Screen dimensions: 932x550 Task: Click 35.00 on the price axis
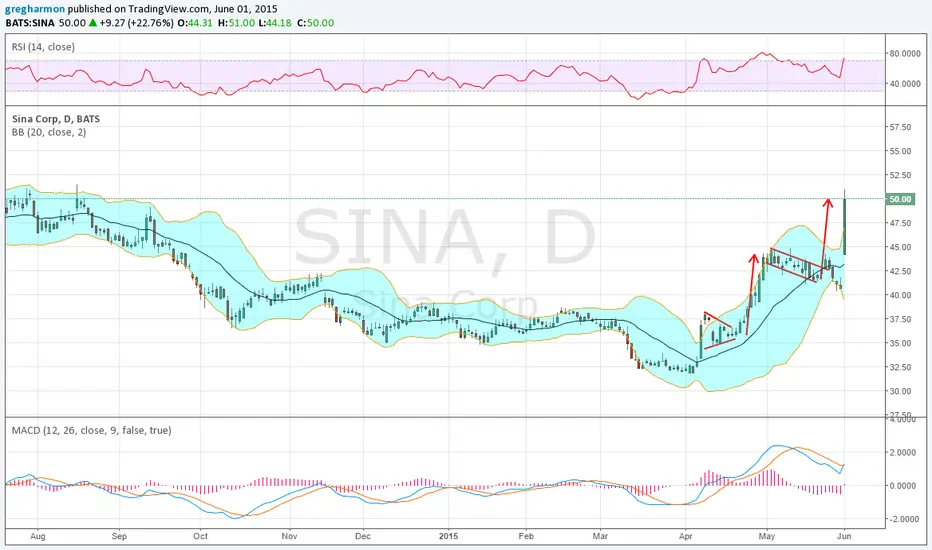900,343
